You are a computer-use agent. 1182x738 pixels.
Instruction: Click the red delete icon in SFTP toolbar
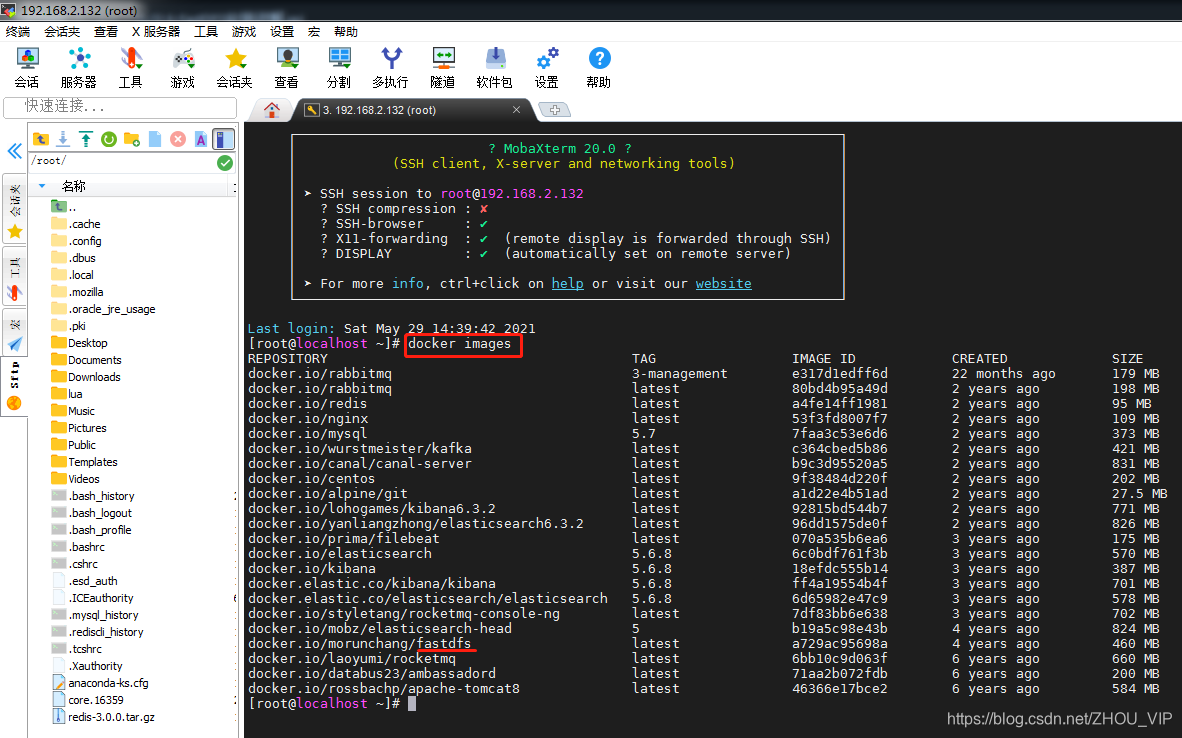tap(178, 139)
